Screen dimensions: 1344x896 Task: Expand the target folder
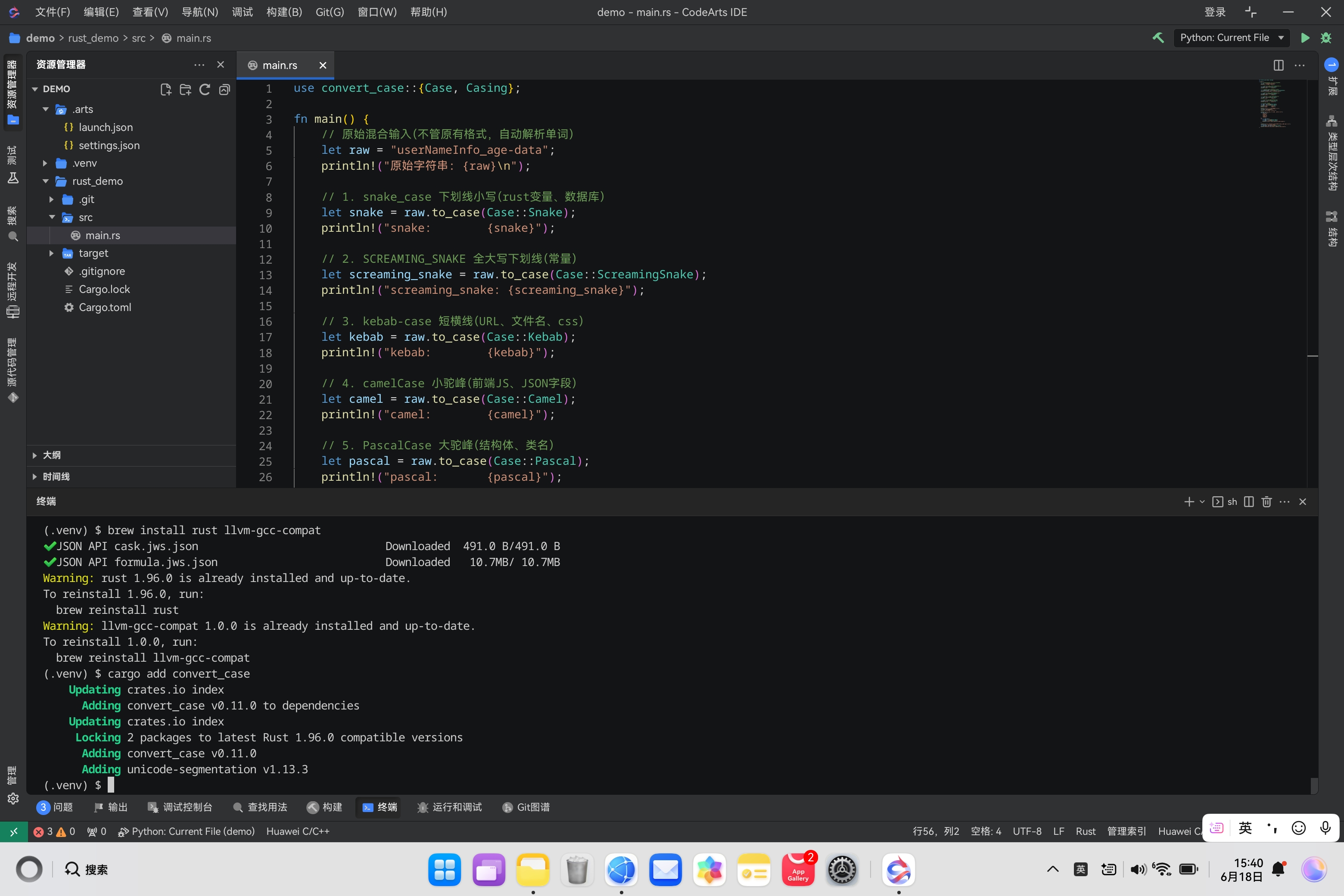pyautogui.click(x=52, y=253)
